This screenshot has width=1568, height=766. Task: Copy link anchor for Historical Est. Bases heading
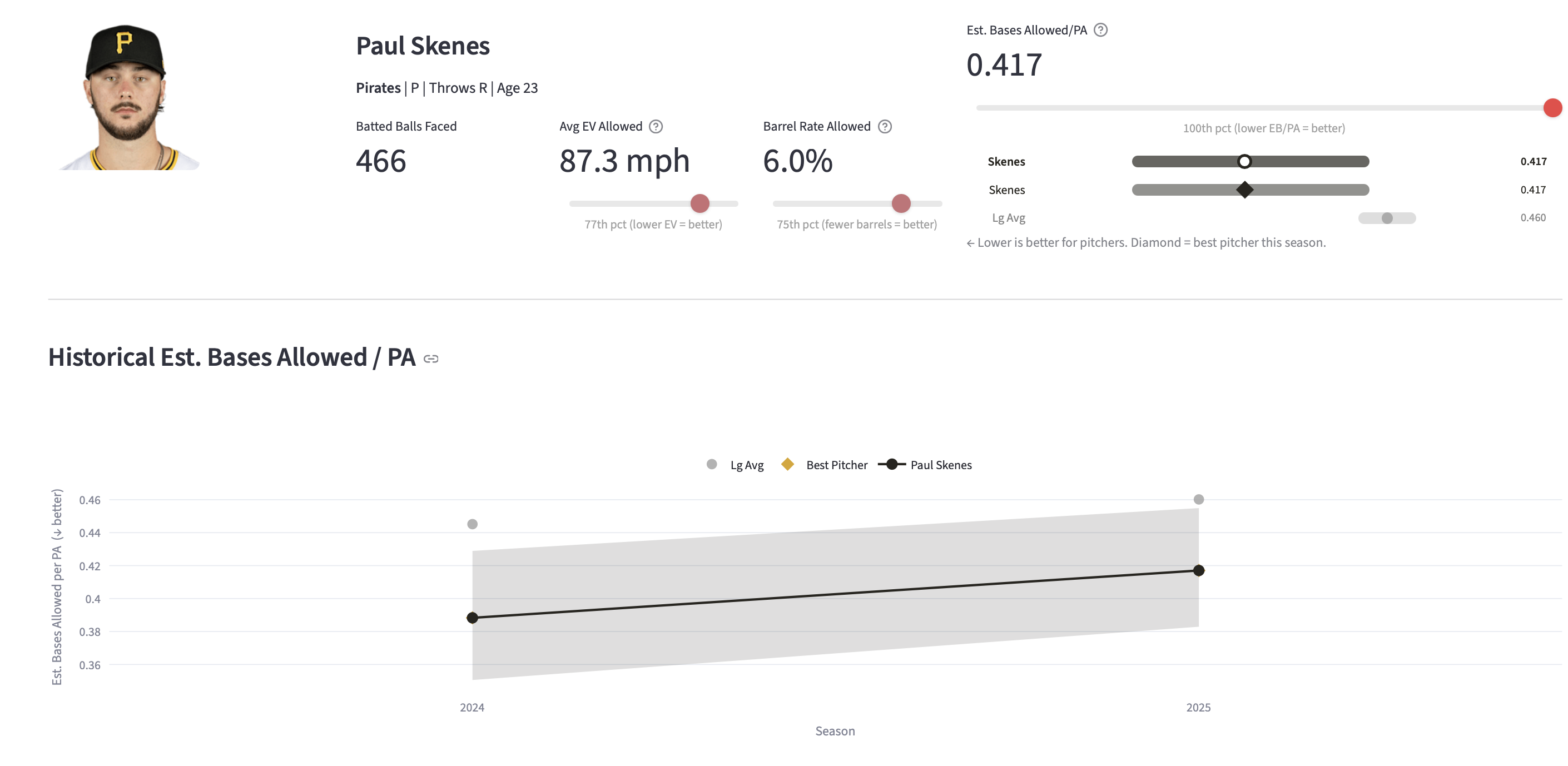tap(431, 359)
